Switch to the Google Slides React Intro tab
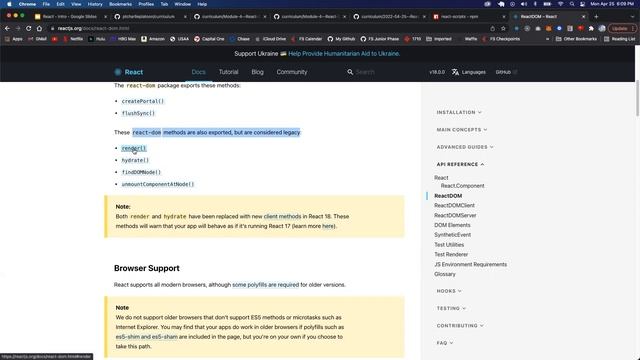Screen dimensions: 640x360 (x=70, y=17)
